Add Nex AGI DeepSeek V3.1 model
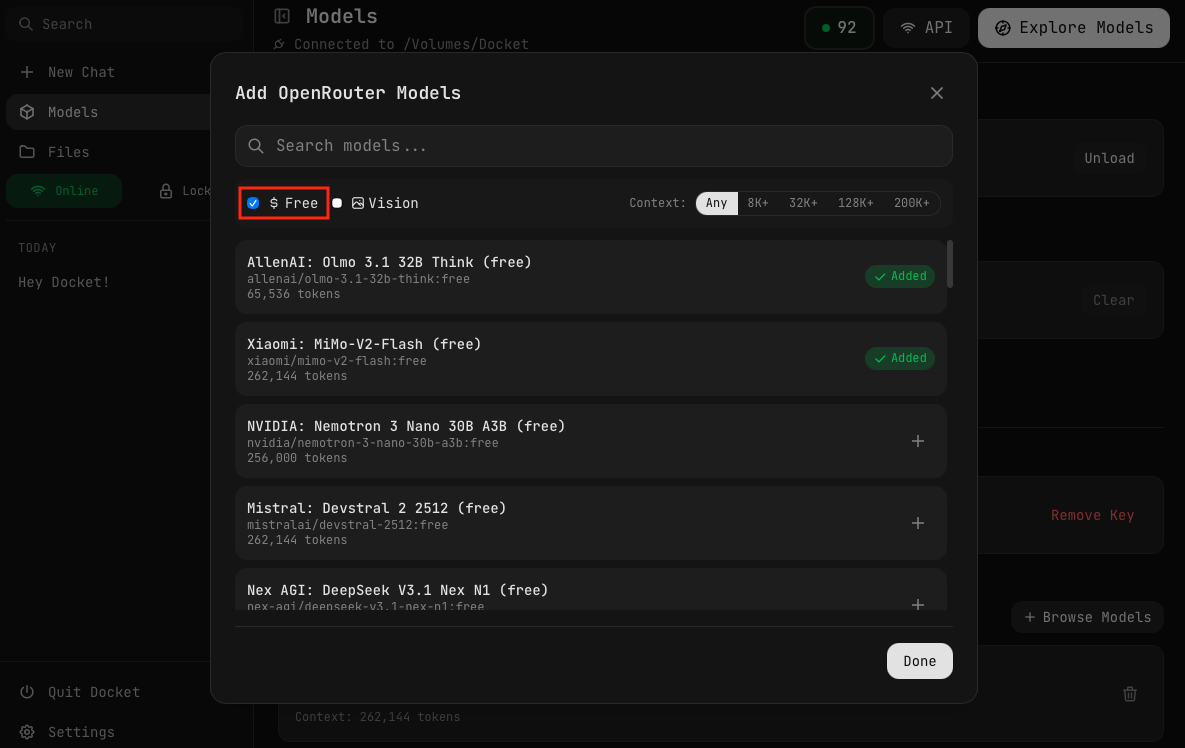This screenshot has width=1185, height=748. (x=918, y=604)
